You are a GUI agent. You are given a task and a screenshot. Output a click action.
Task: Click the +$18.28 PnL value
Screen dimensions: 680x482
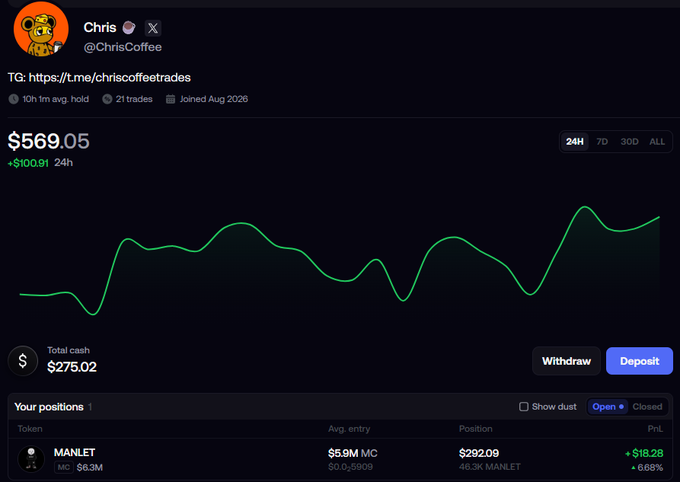644,453
